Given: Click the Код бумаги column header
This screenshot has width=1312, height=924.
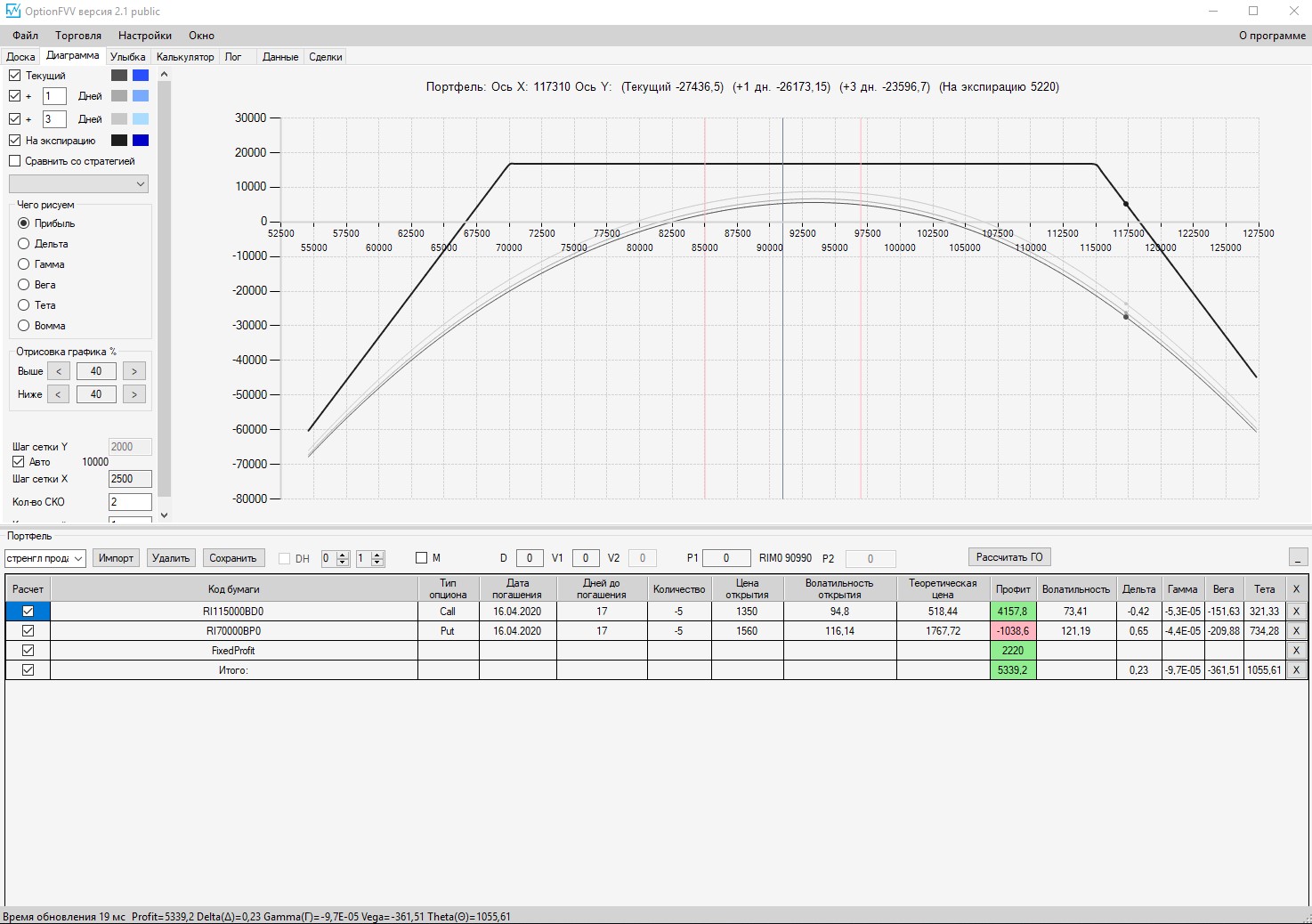Looking at the screenshot, I should click(234, 588).
